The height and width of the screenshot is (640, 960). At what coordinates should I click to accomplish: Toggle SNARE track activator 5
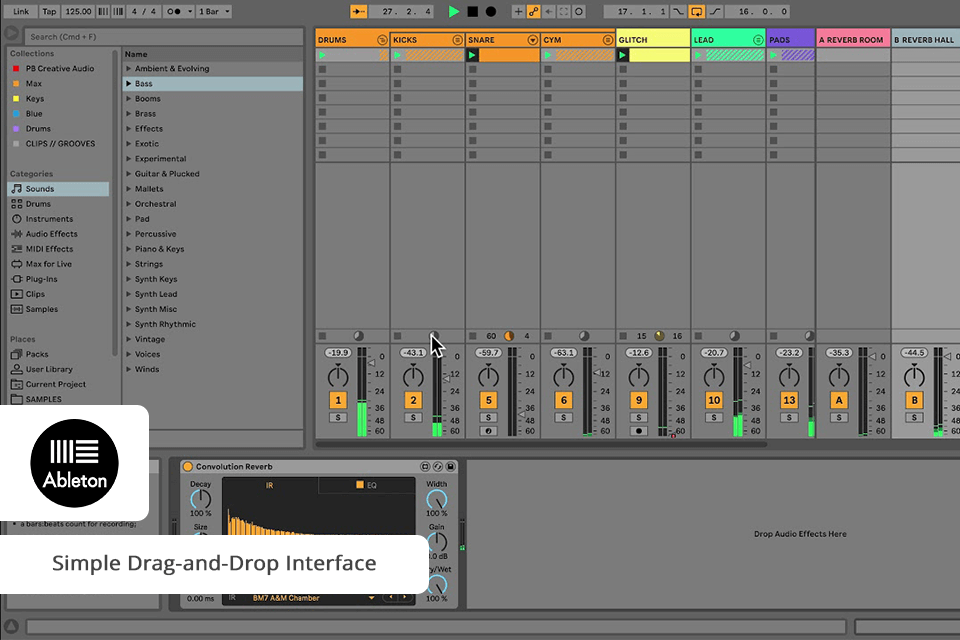click(489, 401)
